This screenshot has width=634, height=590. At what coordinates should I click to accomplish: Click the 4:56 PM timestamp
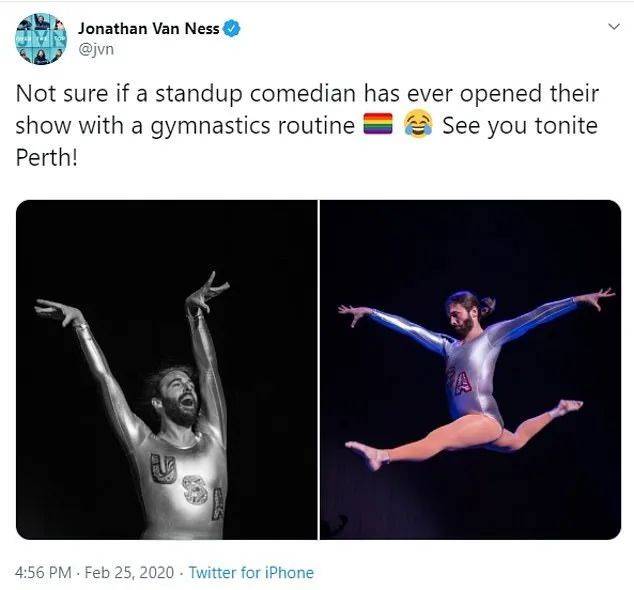[x=43, y=573]
